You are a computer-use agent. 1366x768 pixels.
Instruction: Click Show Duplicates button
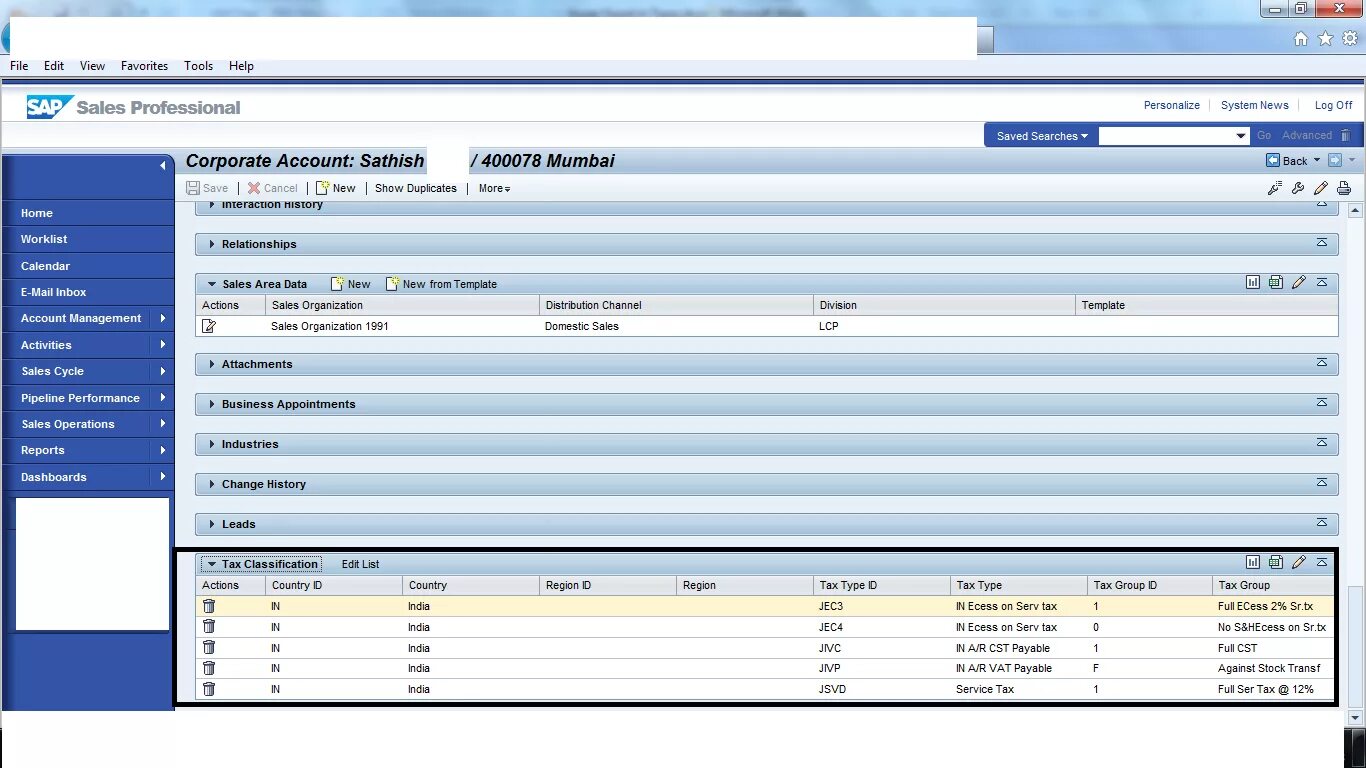click(x=416, y=188)
